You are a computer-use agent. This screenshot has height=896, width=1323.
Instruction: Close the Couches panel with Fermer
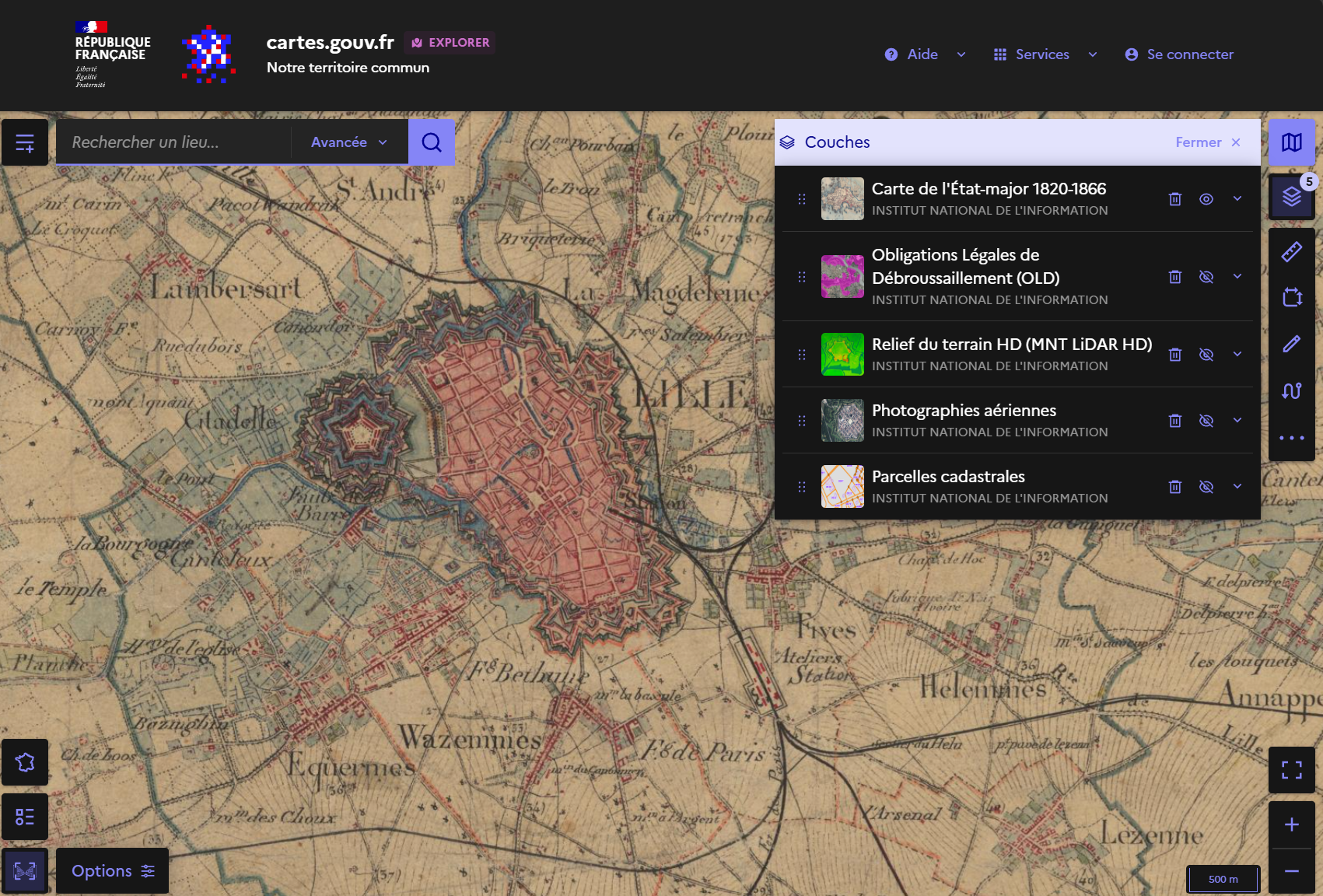(x=1208, y=142)
